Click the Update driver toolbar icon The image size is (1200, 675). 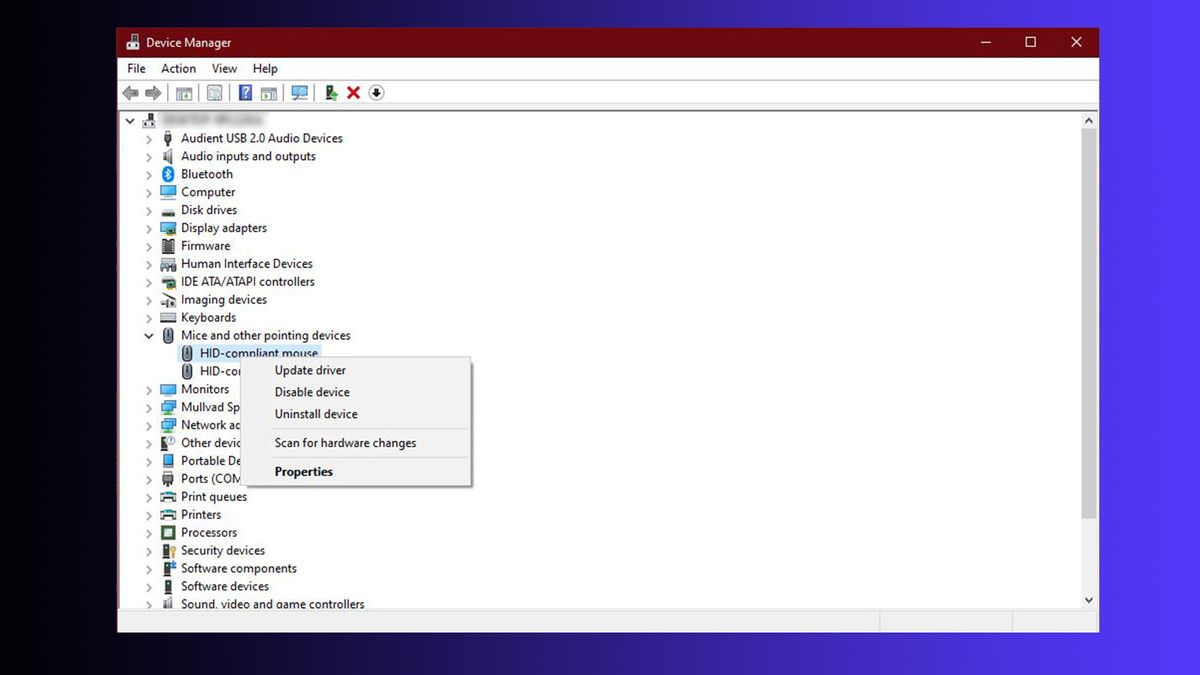[331, 92]
